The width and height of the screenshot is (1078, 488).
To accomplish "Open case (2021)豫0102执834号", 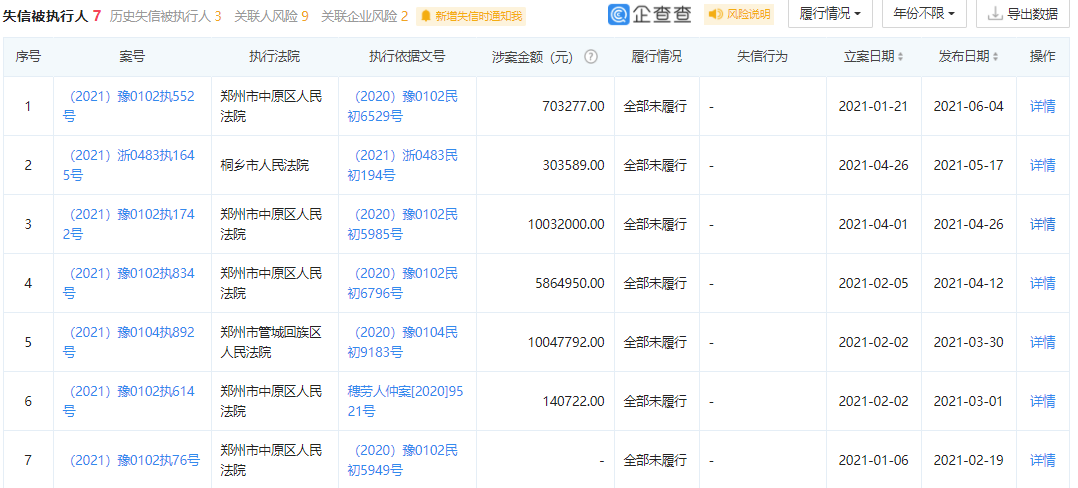I will click(x=129, y=284).
